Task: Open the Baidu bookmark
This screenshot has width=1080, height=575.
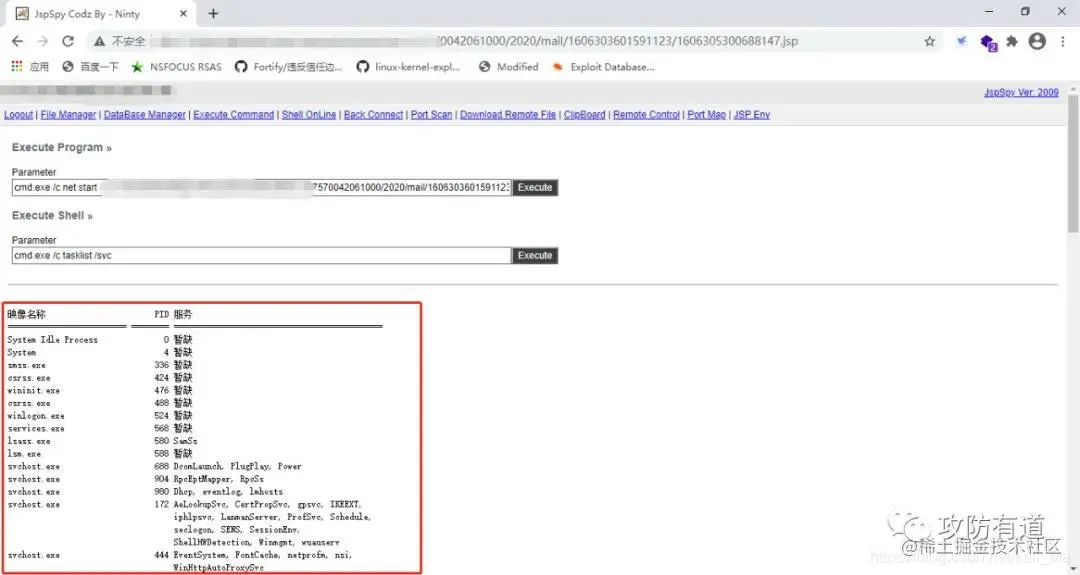Action: coord(90,67)
